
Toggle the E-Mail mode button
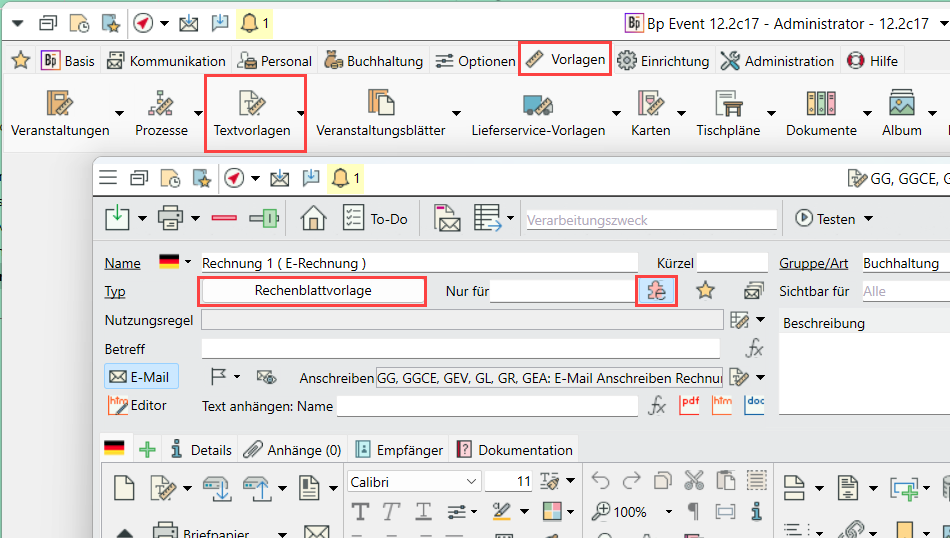(140, 376)
